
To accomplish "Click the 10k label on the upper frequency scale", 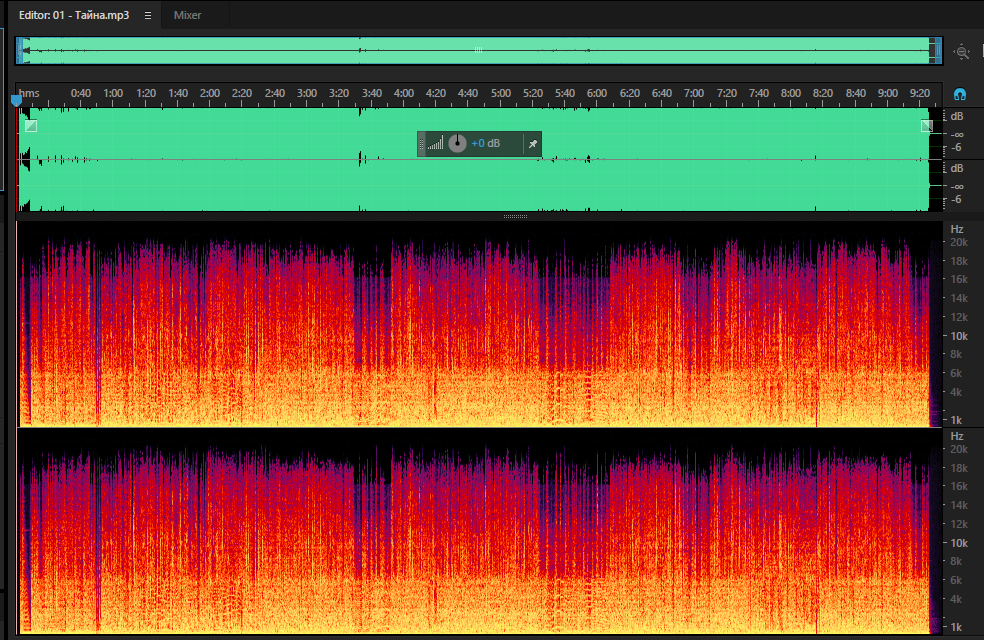I will pyautogui.click(x=959, y=336).
